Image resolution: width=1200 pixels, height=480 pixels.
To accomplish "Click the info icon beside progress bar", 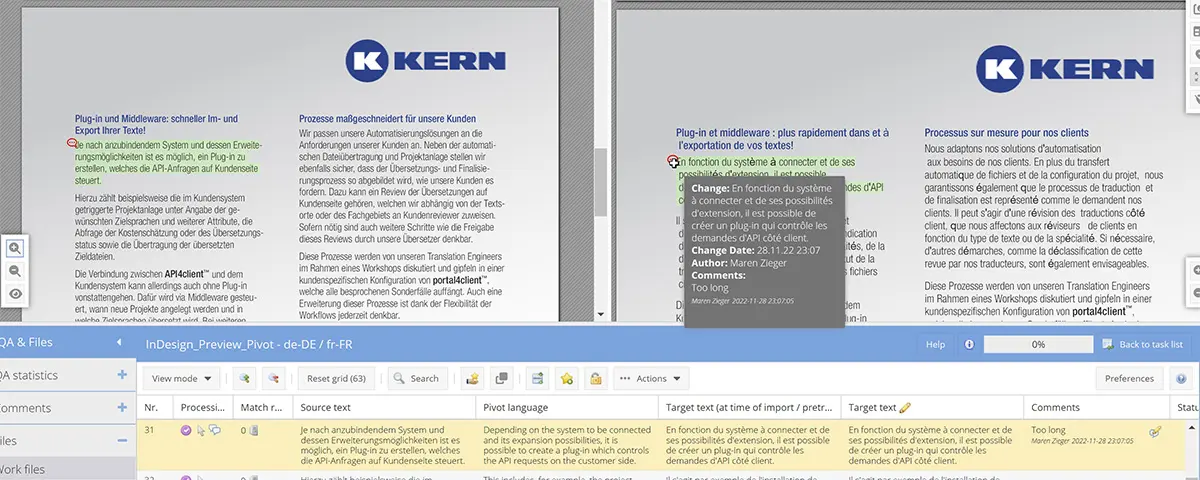I will [969, 344].
